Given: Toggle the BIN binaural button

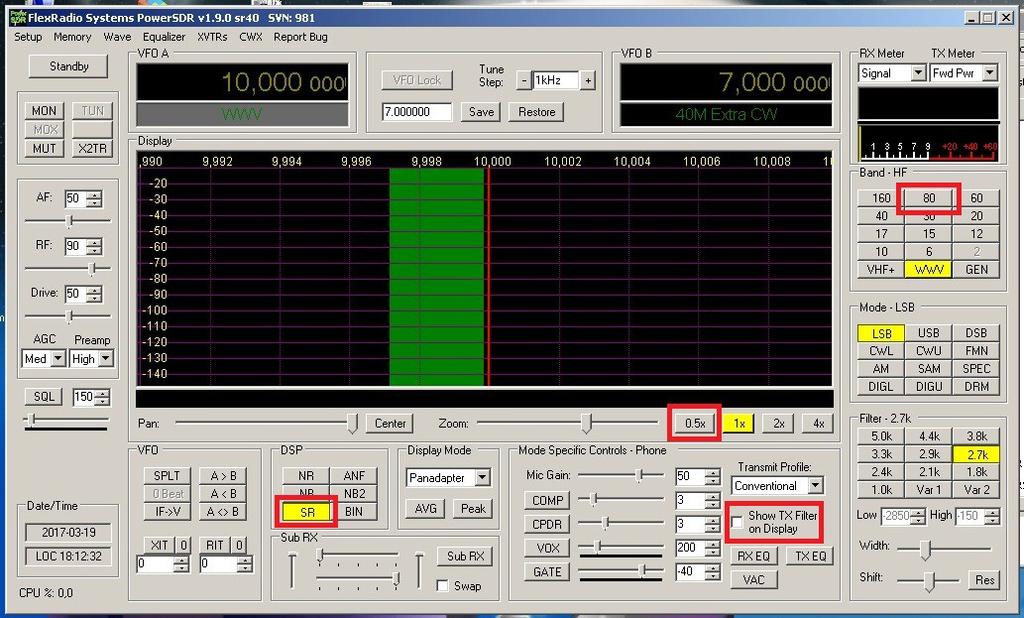Looking at the screenshot, I should 354,512.
